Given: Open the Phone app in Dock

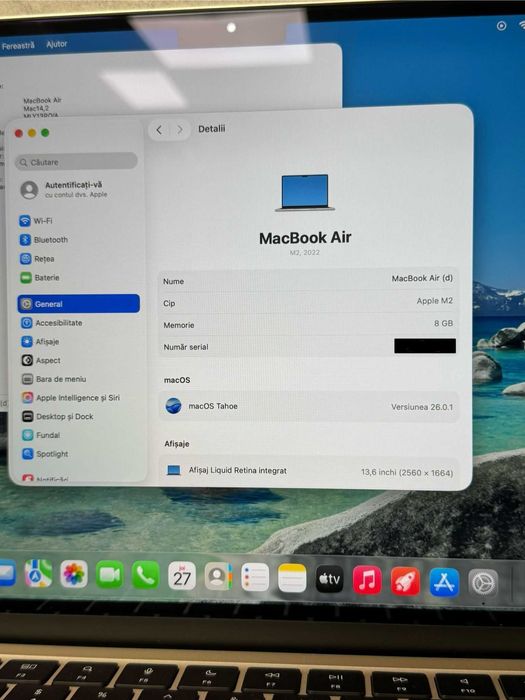Looking at the screenshot, I should (x=146, y=575).
